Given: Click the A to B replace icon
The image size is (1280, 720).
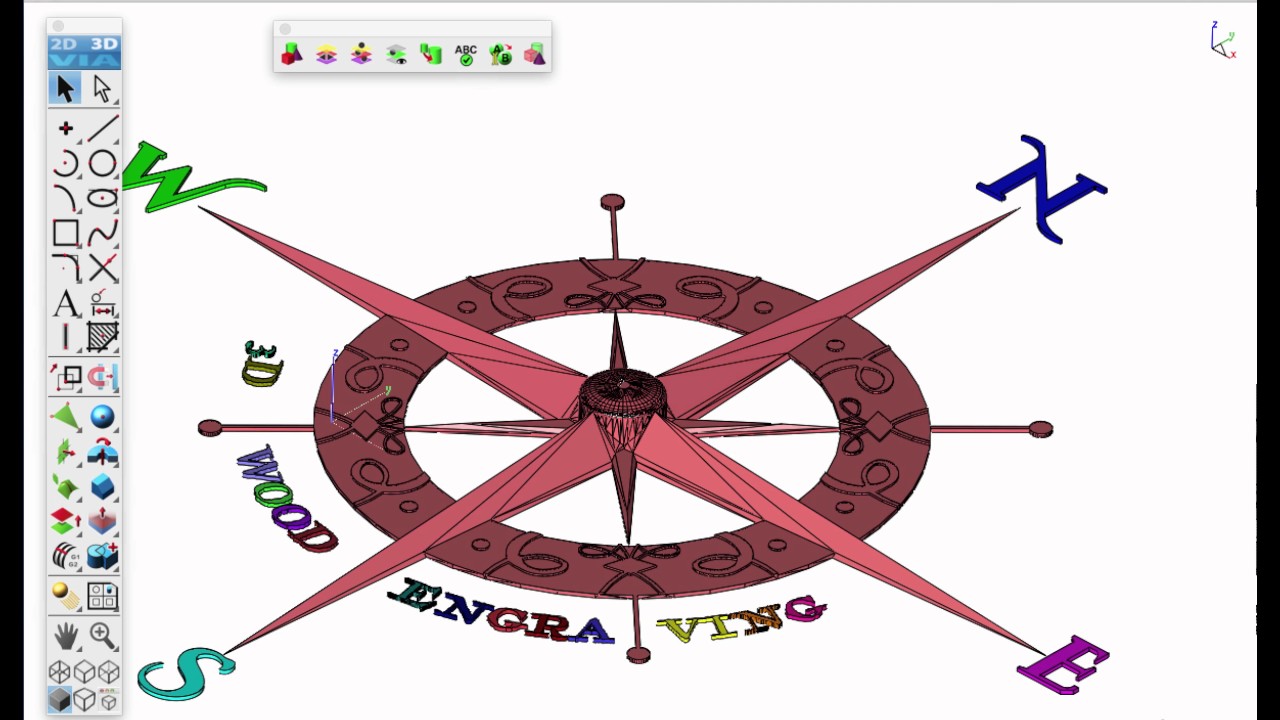Looking at the screenshot, I should [x=501, y=54].
